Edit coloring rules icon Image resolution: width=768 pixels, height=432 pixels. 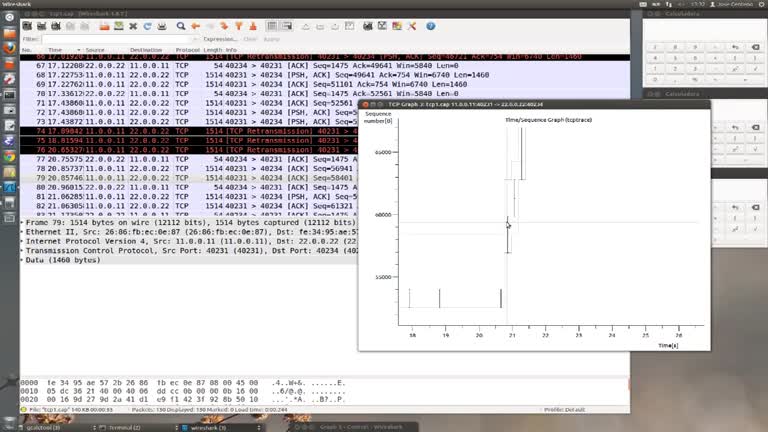[397, 26]
